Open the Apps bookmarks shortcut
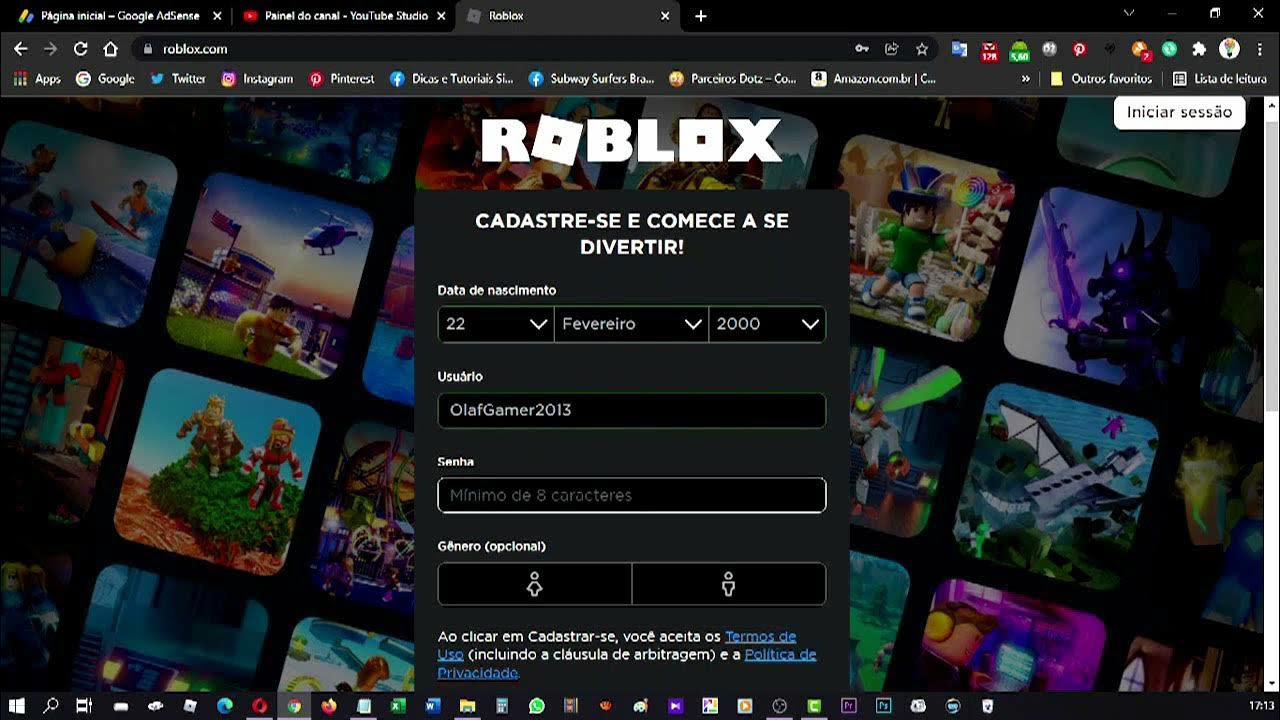This screenshot has width=1280, height=720. [37, 78]
